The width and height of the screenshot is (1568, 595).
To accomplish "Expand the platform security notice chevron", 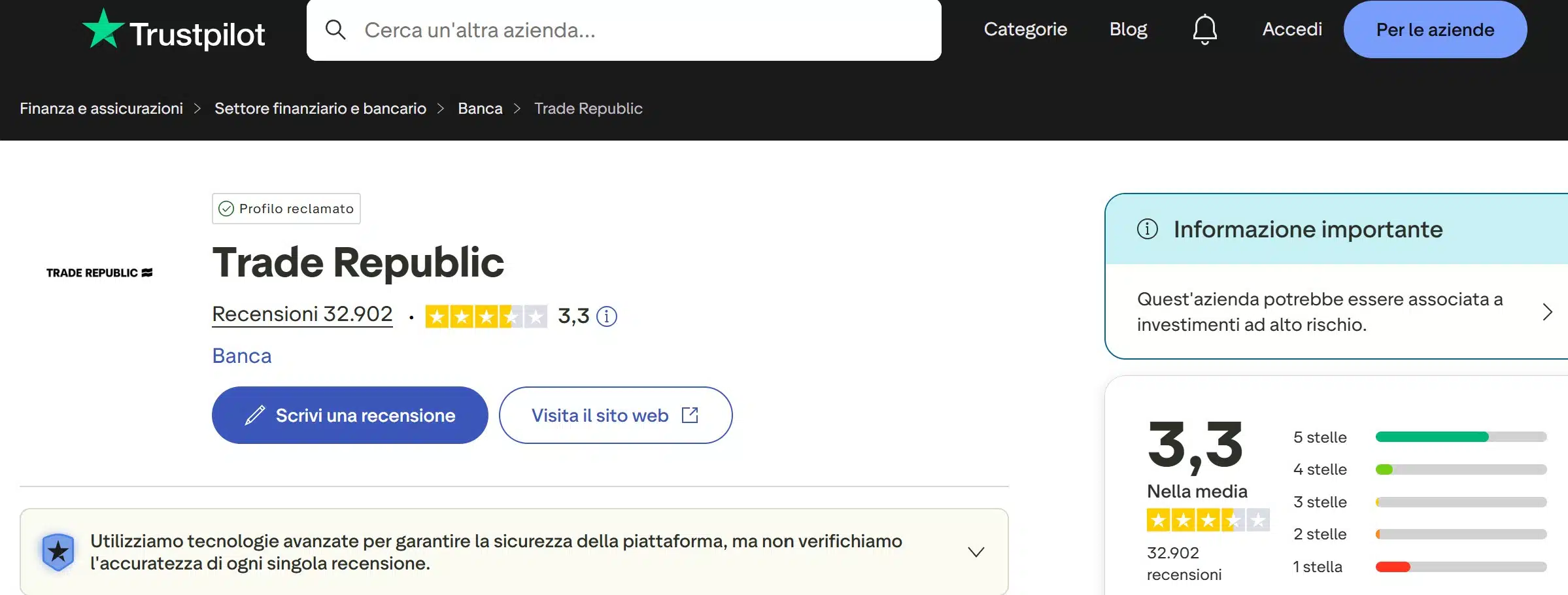I will point(976,551).
